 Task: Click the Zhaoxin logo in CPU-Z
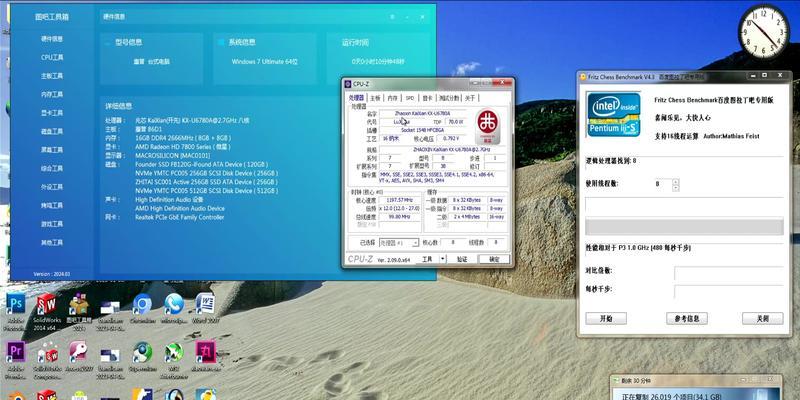tap(488, 127)
